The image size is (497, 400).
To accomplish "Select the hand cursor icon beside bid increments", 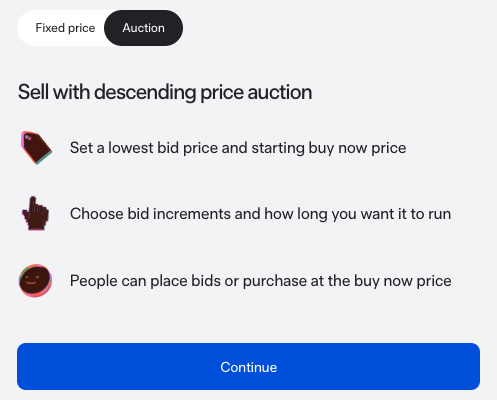I will (36, 213).
